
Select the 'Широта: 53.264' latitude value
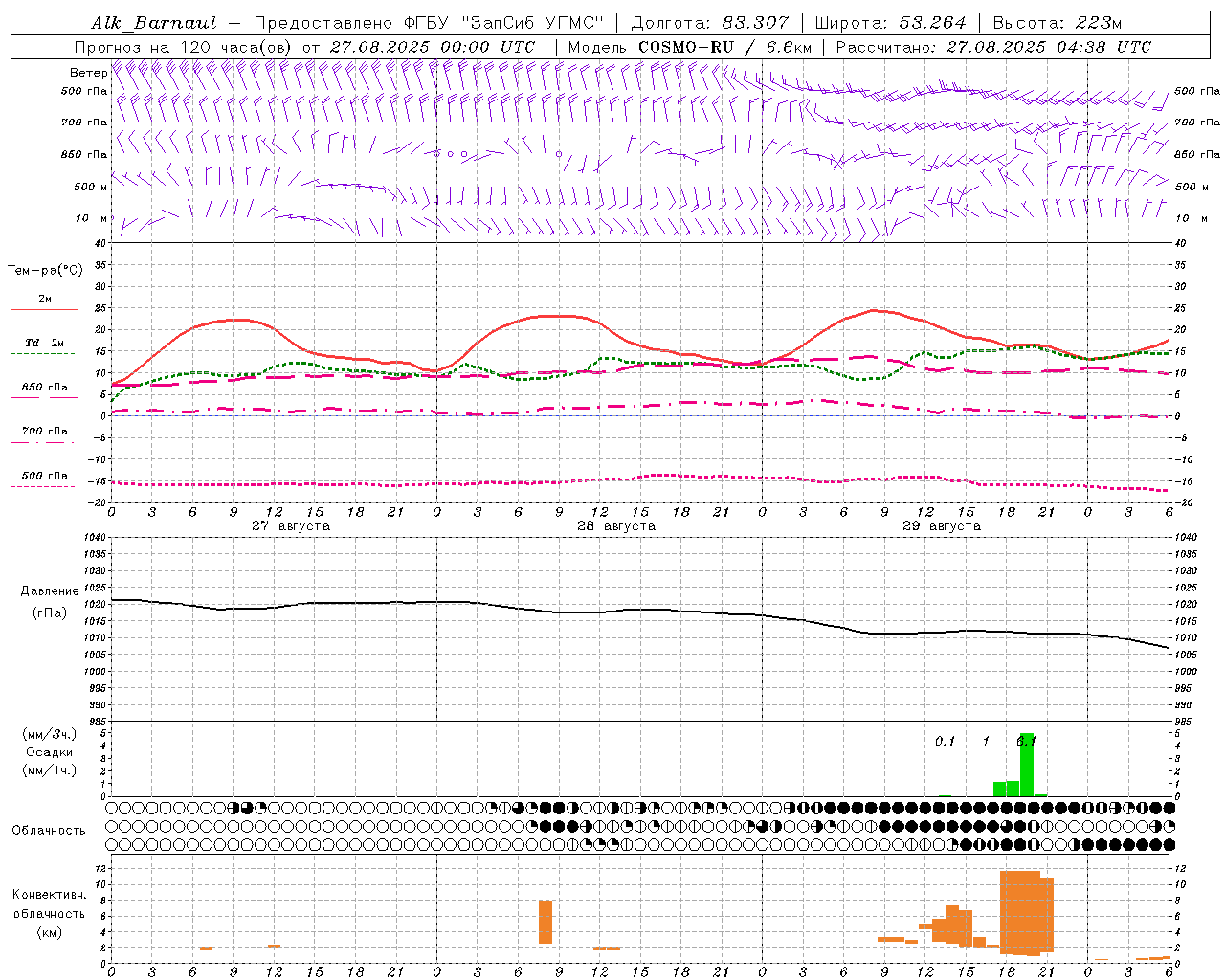(x=891, y=23)
